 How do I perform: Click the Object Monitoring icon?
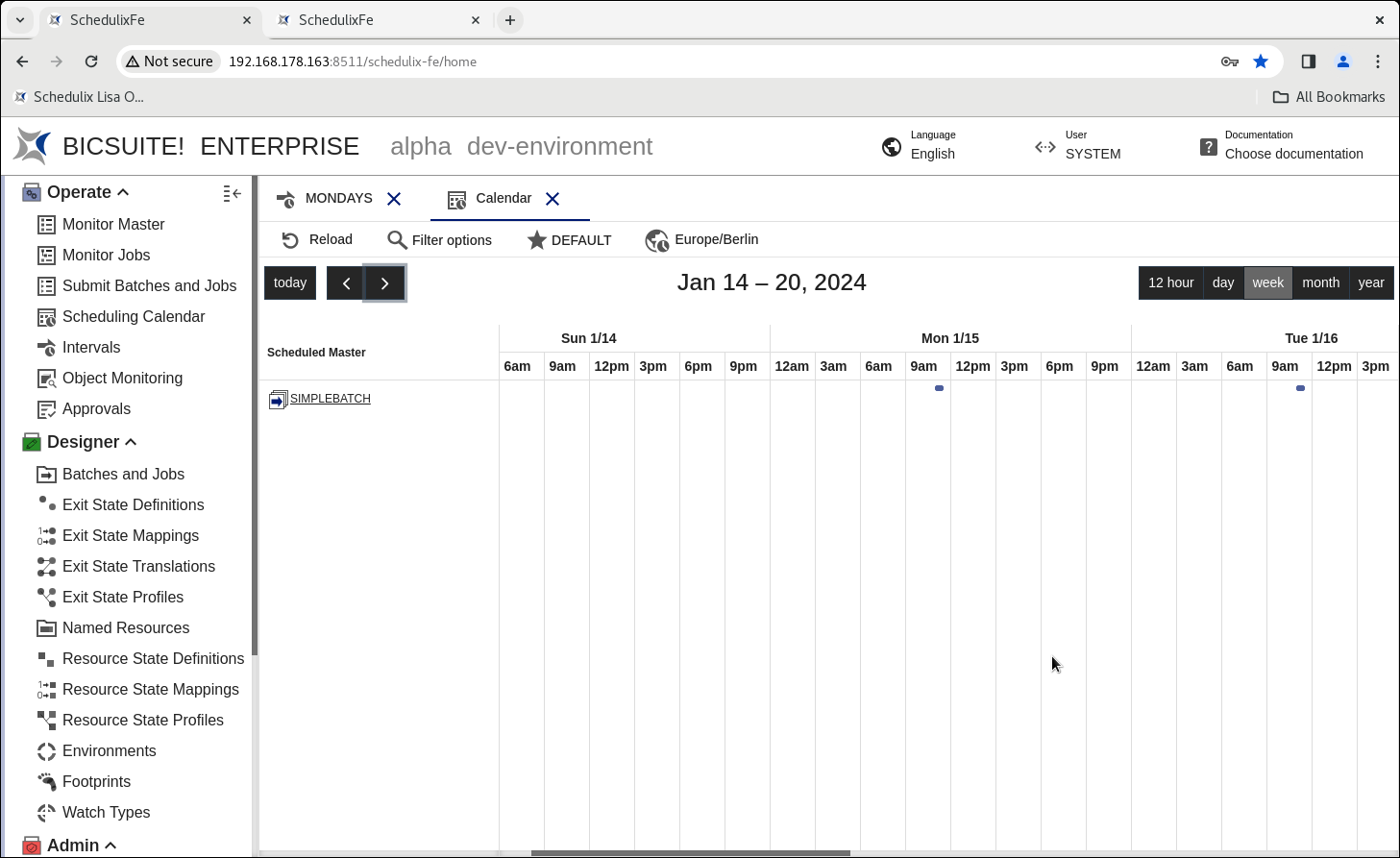pos(45,378)
